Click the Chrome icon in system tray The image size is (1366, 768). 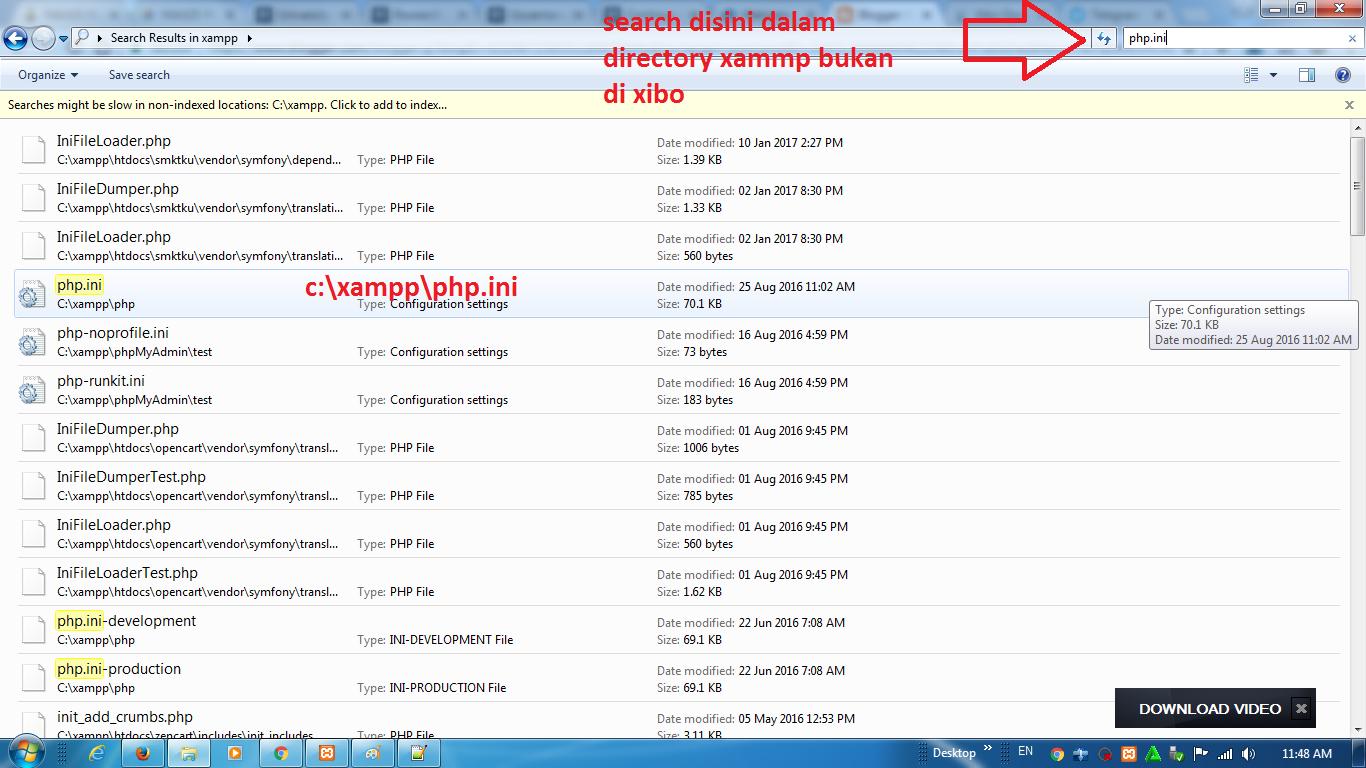tap(1058, 754)
